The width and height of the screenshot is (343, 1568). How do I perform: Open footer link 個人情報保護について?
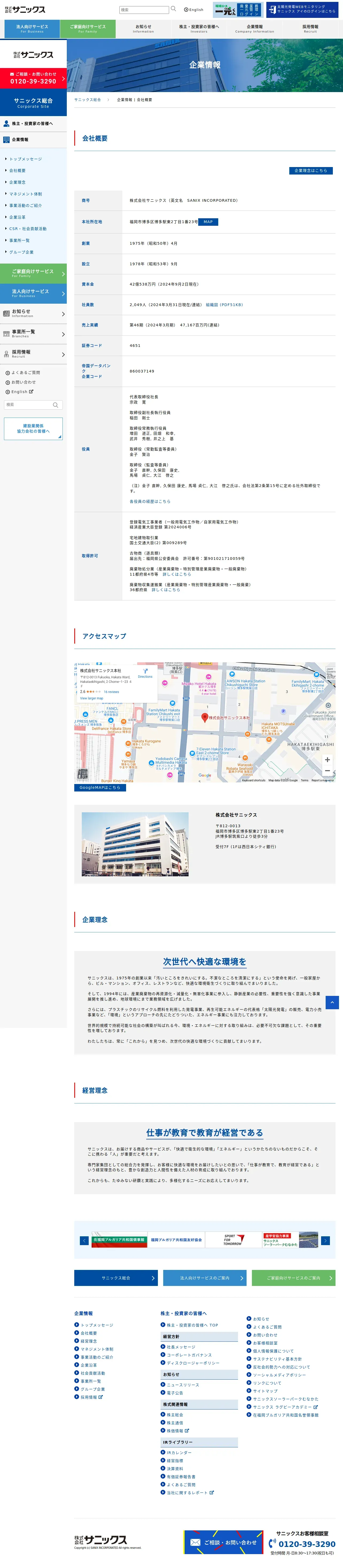(273, 1351)
